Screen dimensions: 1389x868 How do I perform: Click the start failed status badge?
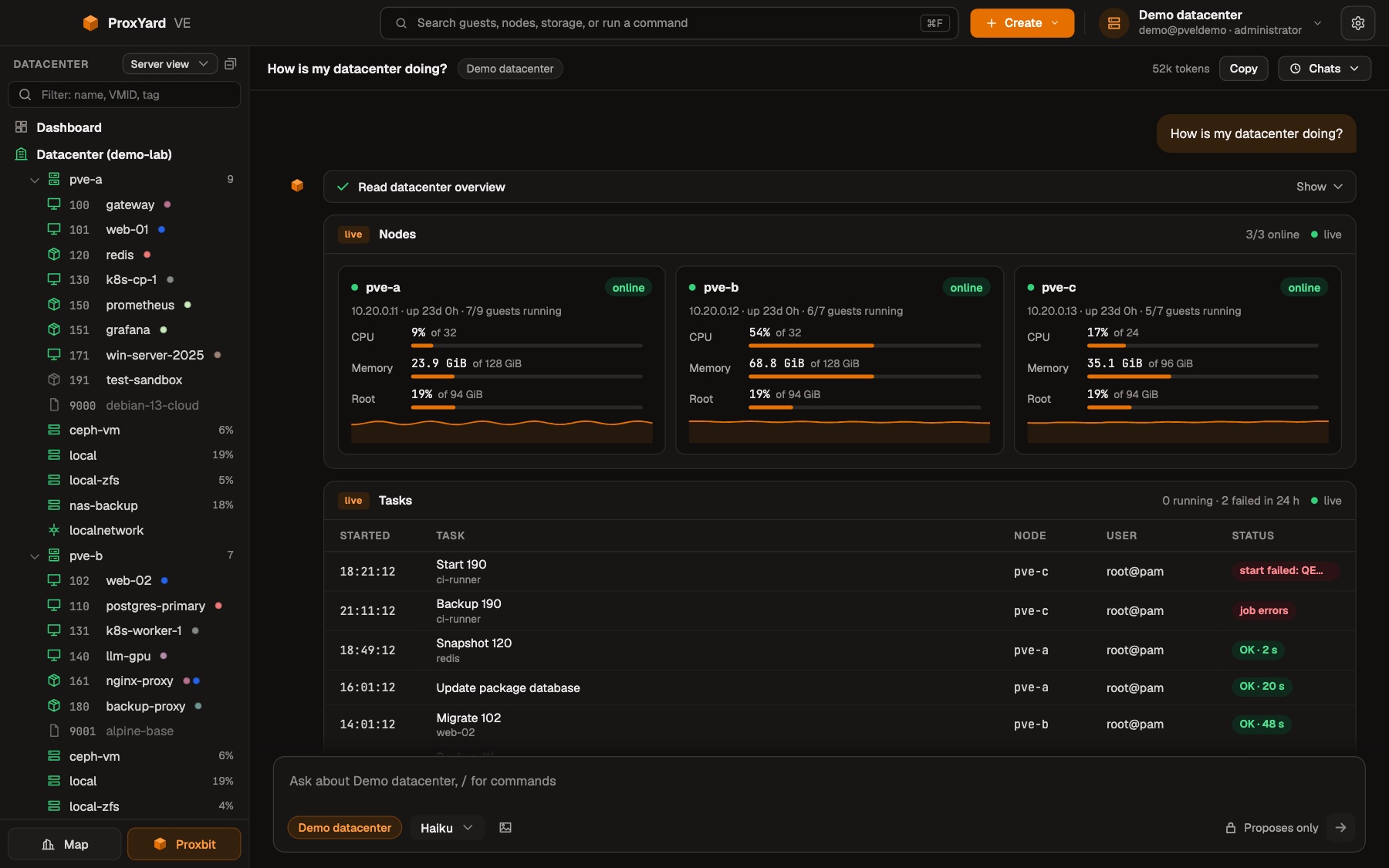pos(1285,571)
